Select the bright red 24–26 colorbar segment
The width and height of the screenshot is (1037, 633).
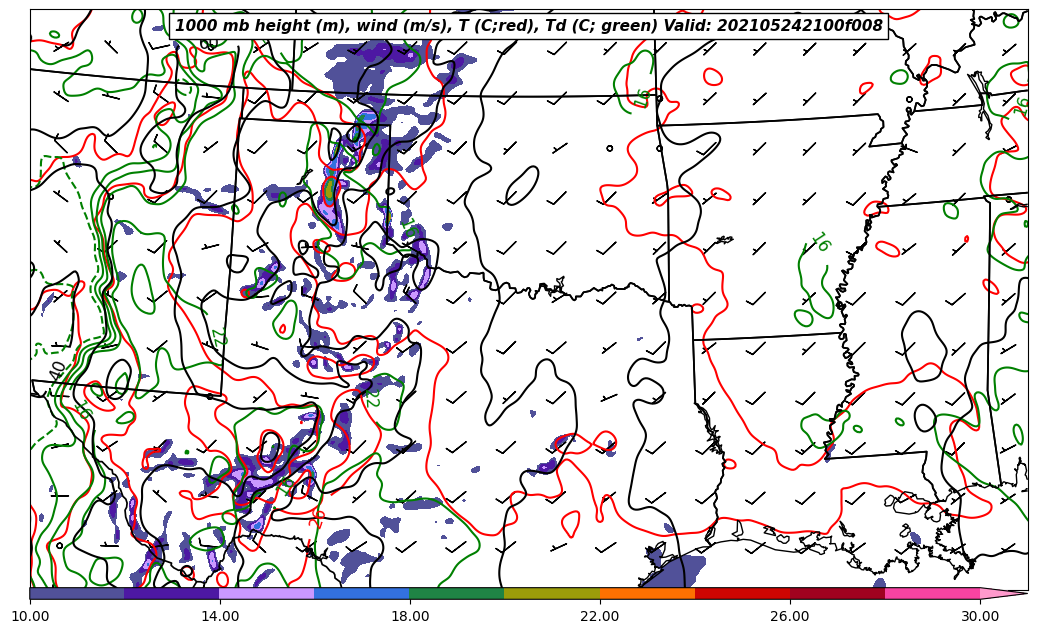click(x=742, y=593)
